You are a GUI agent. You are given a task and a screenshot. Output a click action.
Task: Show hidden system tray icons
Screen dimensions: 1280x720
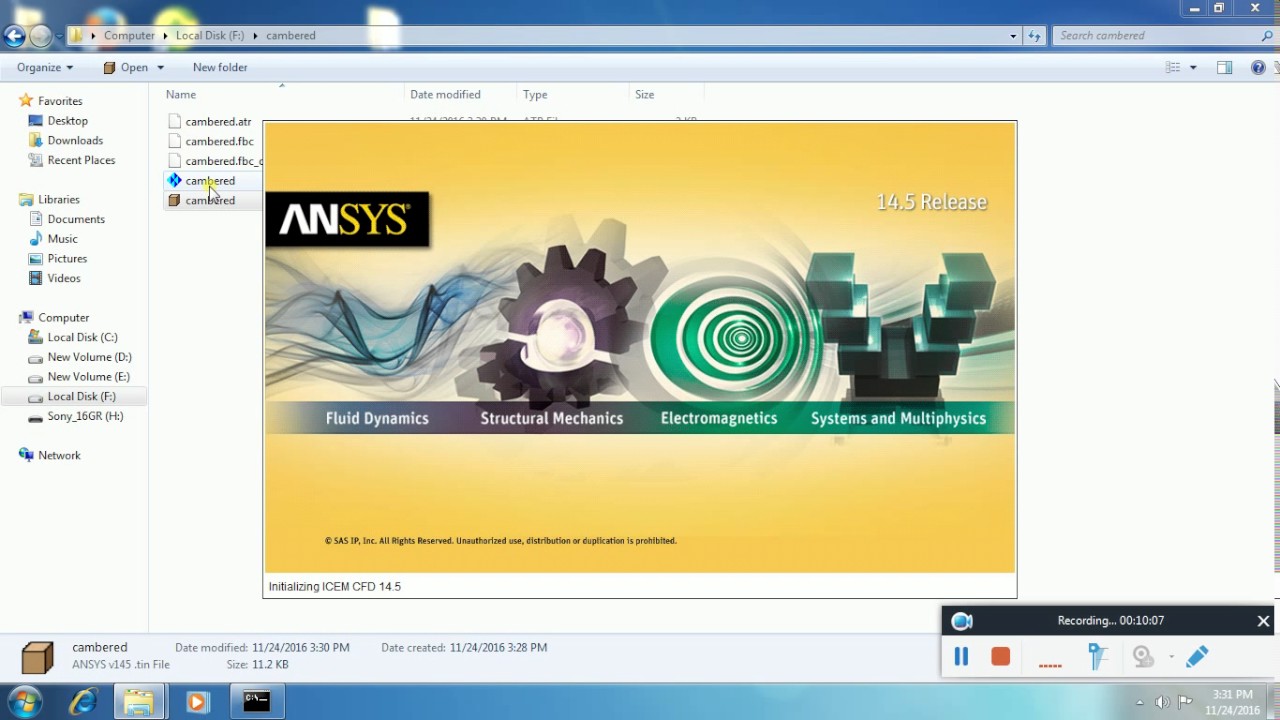[1140, 702]
